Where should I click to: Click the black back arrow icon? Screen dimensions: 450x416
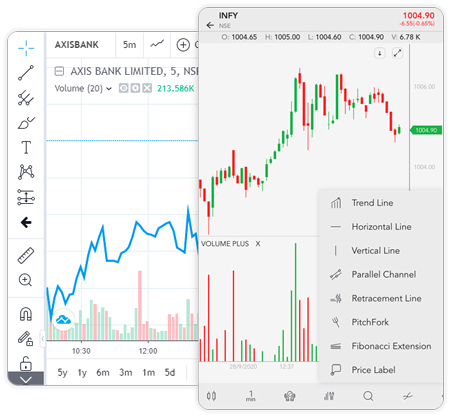click(26, 222)
